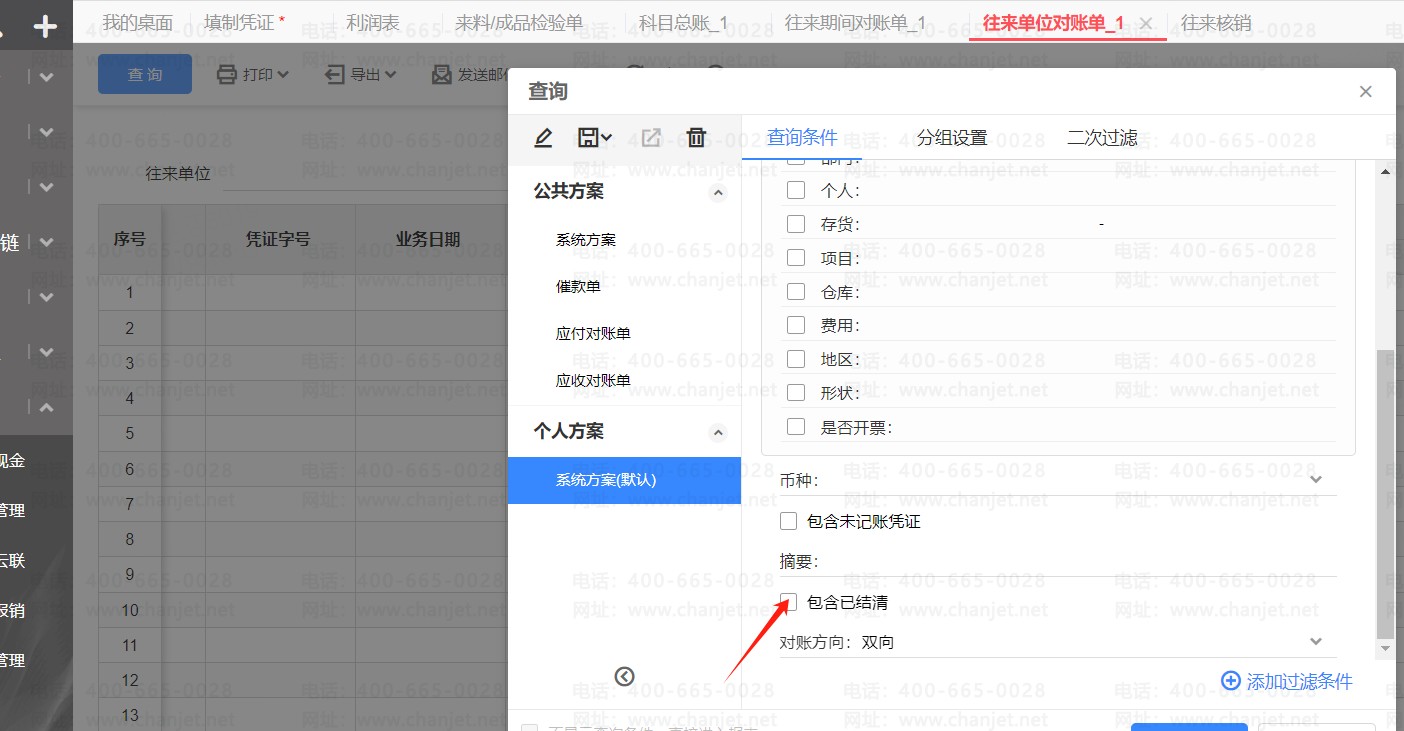
Task: Click the share/export scheme icon
Action: tap(651, 138)
